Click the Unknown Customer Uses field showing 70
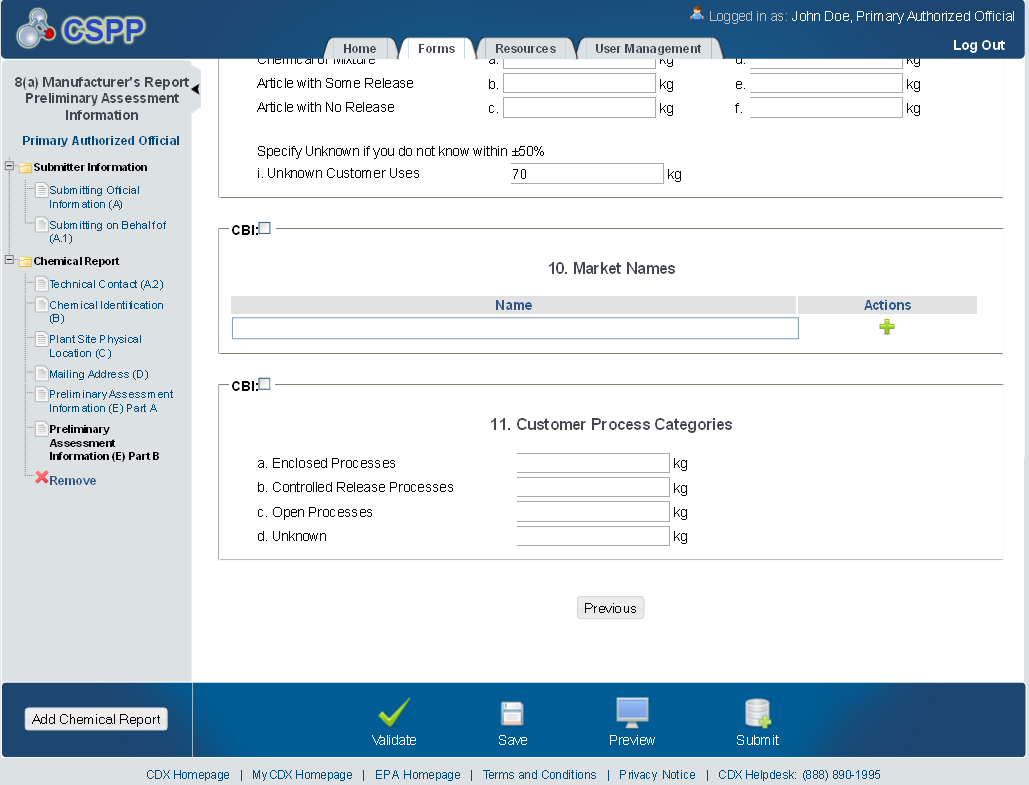Image resolution: width=1029 pixels, height=785 pixels. point(587,174)
